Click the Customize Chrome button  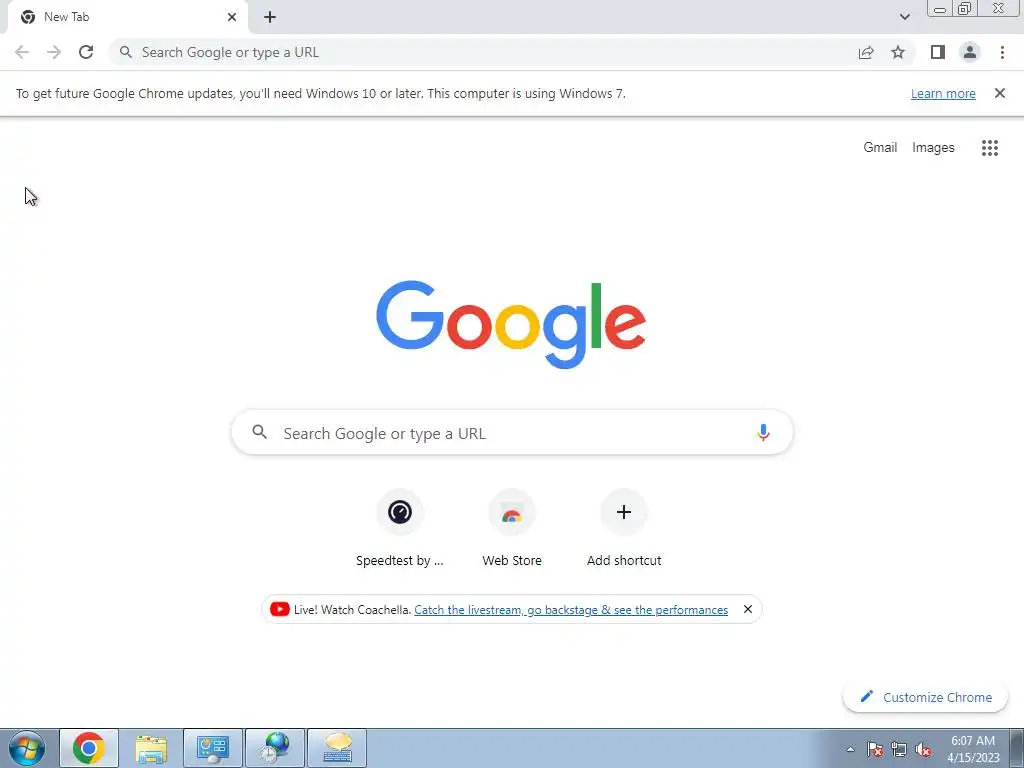[x=925, y=697]
